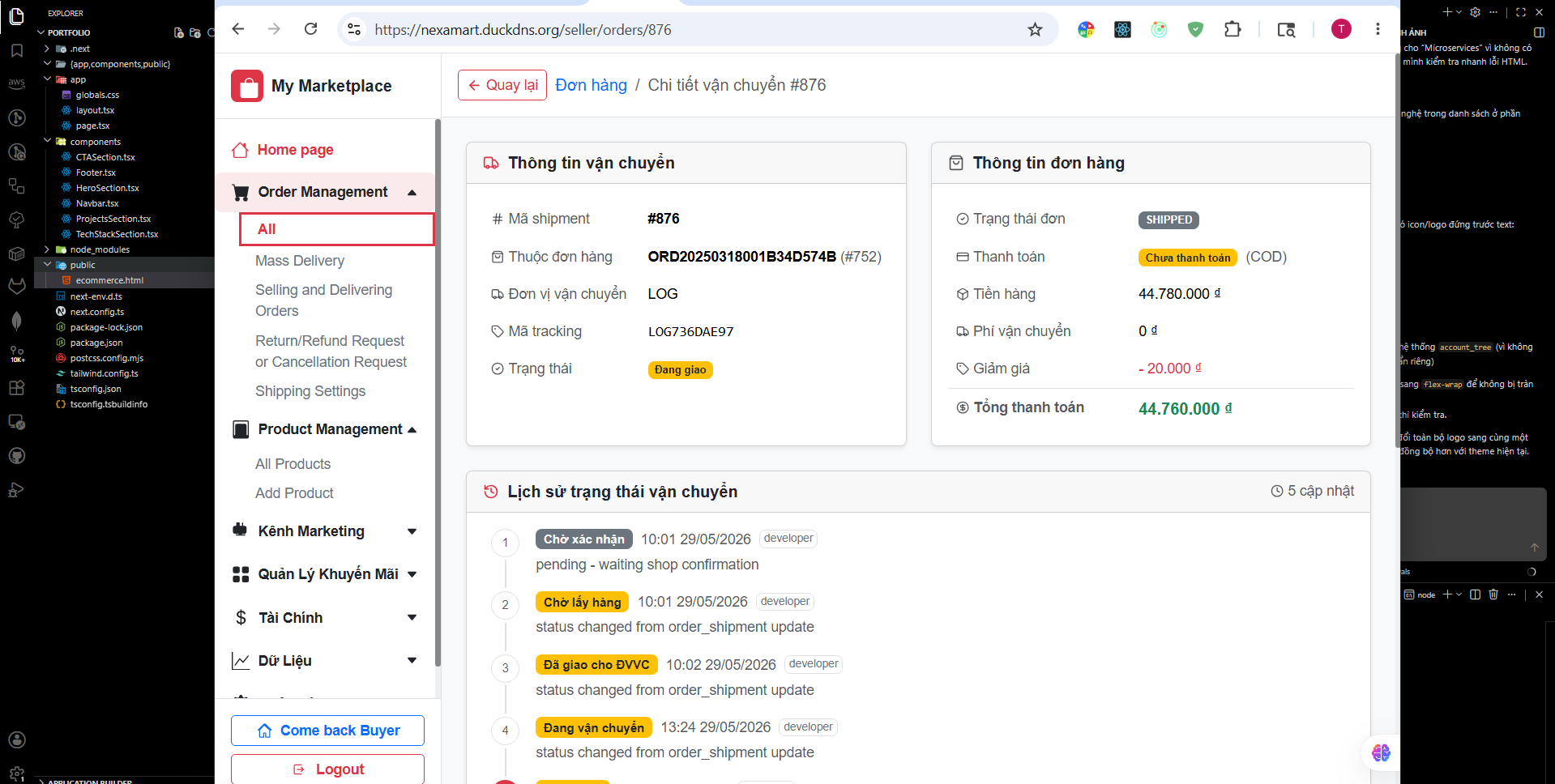This screenshot has width=1555, height=784.
Task: Open All Products in the sidebar
Action: (x=293, y=464)
